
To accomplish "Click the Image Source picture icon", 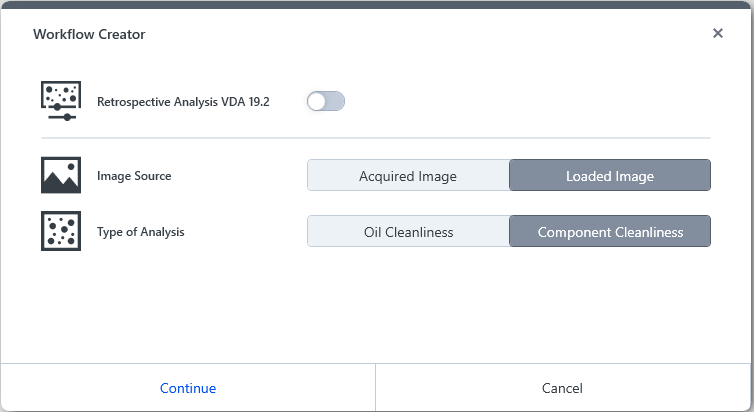I will (61, 176).
